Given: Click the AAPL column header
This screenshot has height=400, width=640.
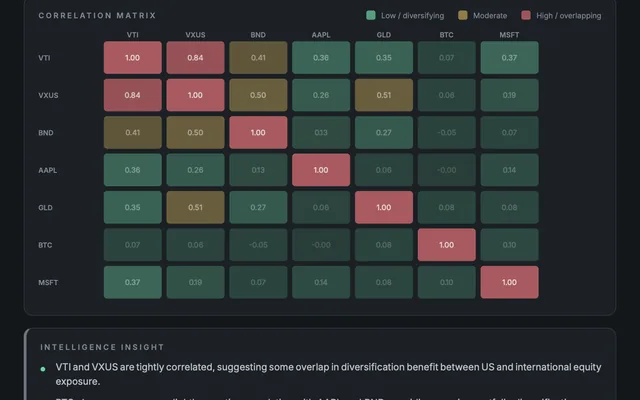Looking at the screenshot, I should pos(321,35).
